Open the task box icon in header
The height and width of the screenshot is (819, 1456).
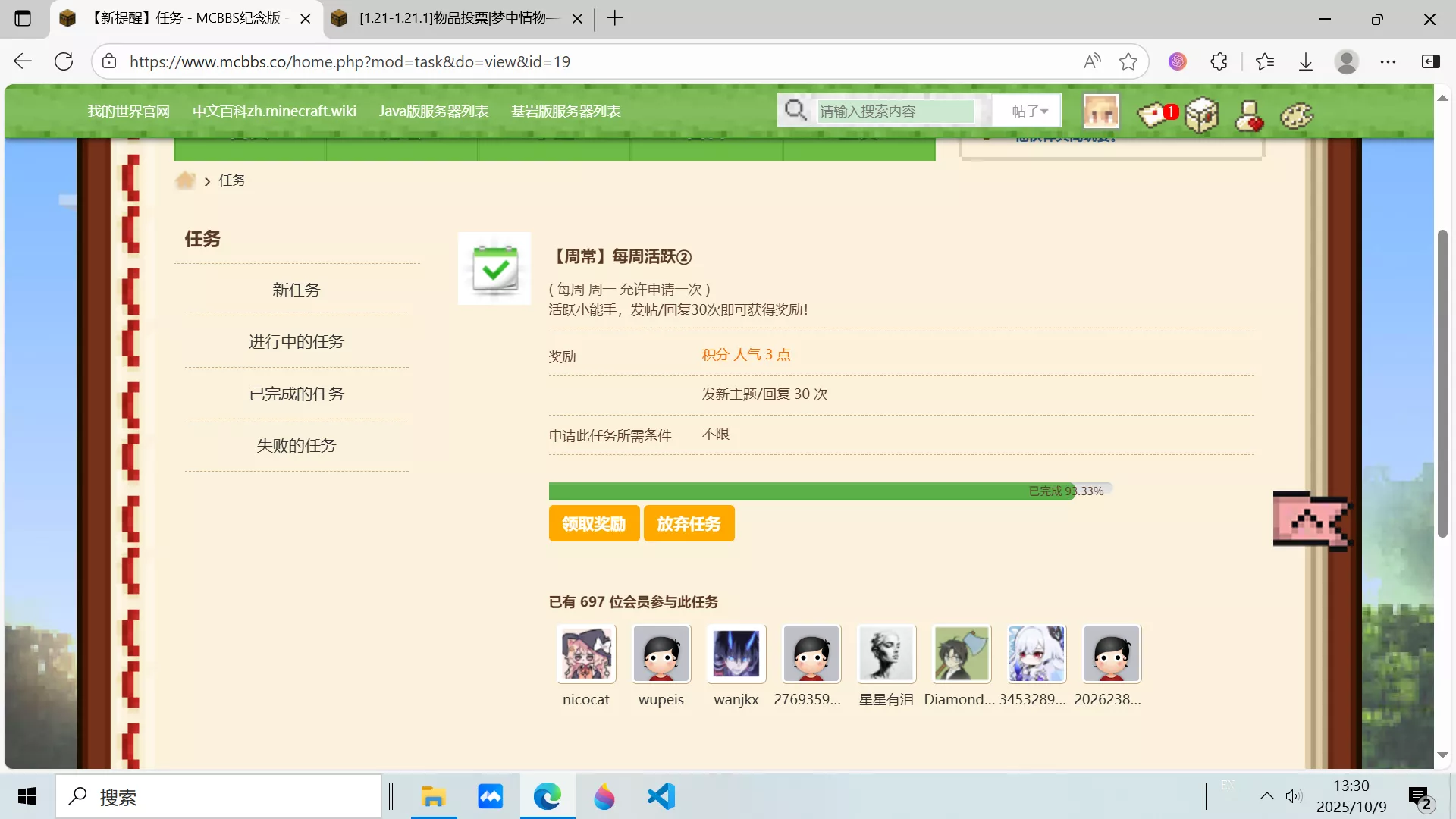1200,115
